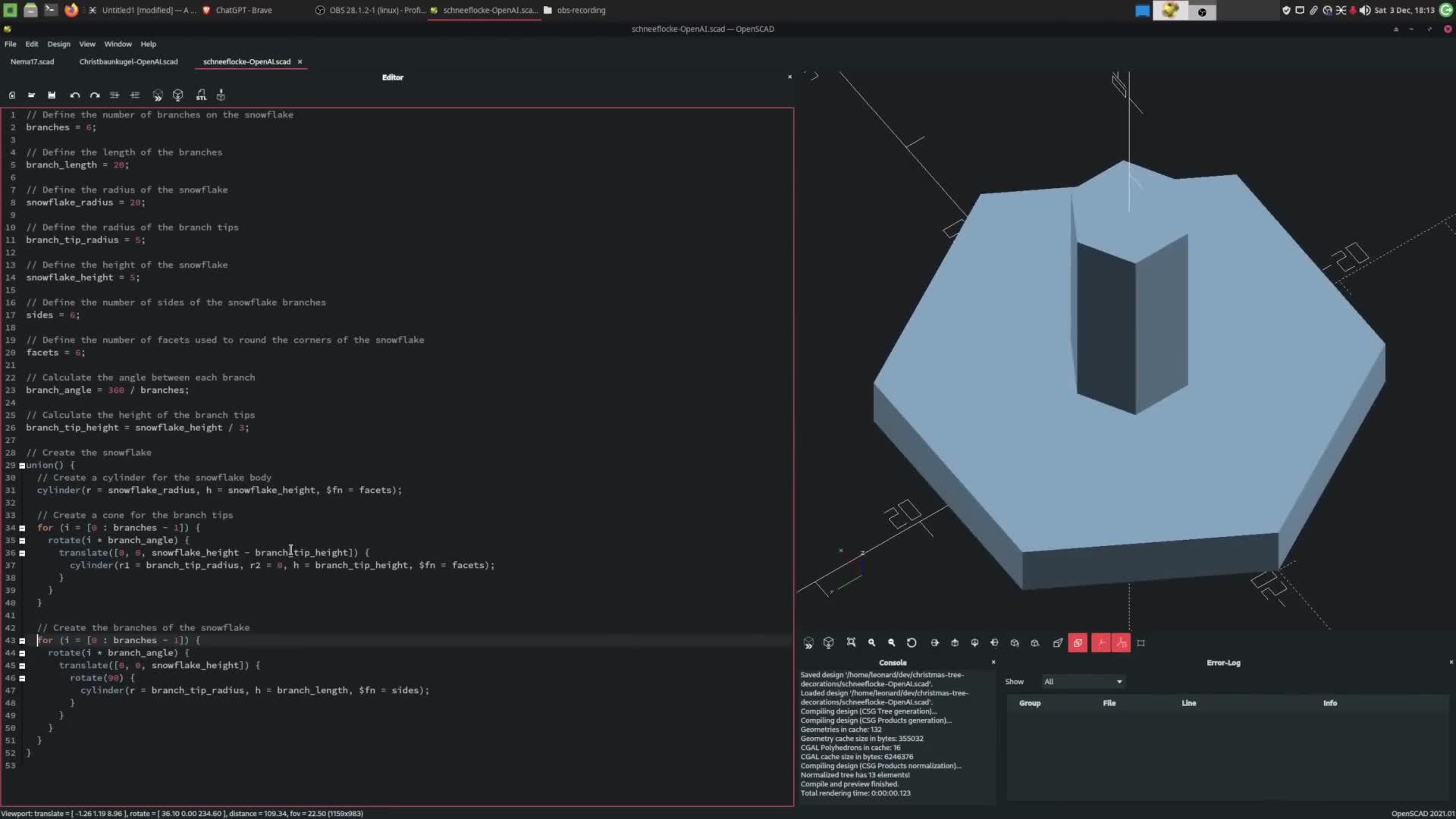Undo the last edit with the Undo icon

[x=74, y=95]
